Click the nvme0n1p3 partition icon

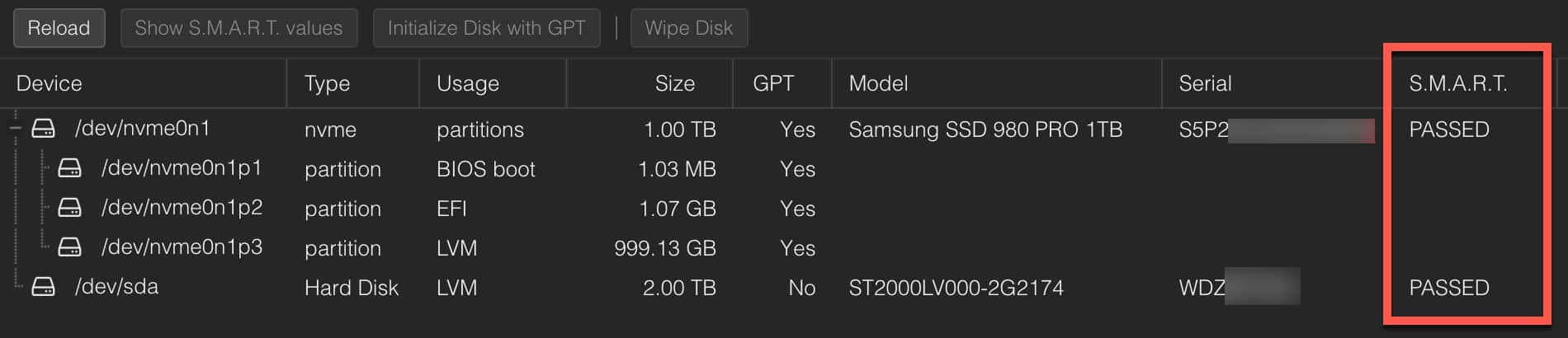pos(69,247)
